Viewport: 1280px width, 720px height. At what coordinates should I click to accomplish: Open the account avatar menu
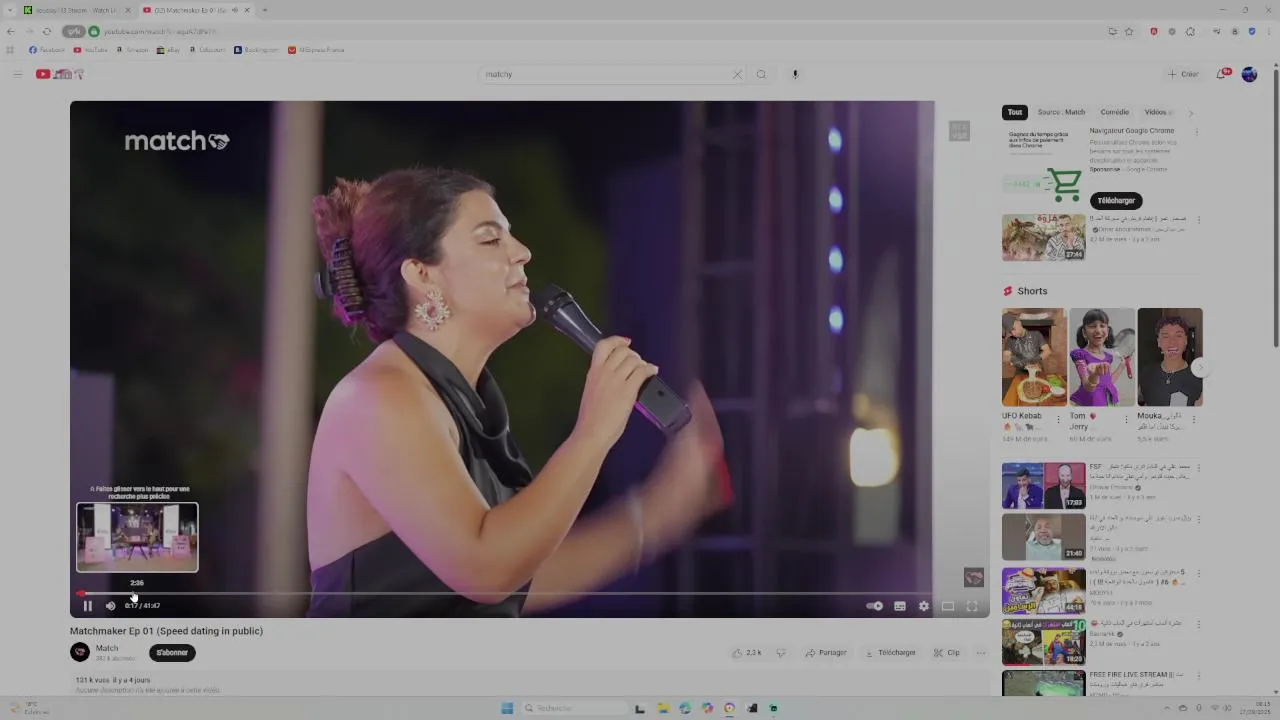point(1249,74)
